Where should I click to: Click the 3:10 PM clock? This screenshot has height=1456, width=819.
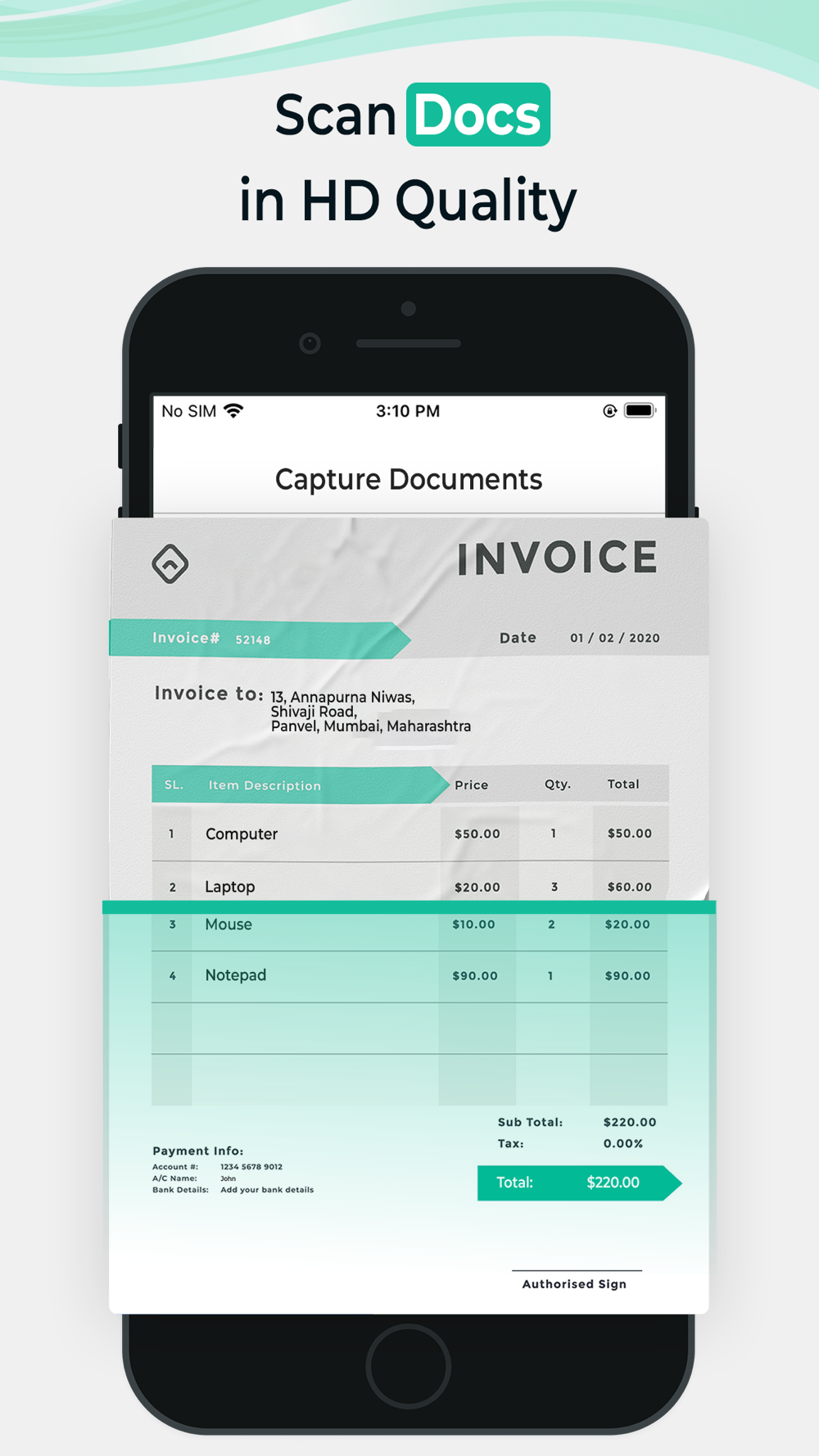click(x=408, y=411)
